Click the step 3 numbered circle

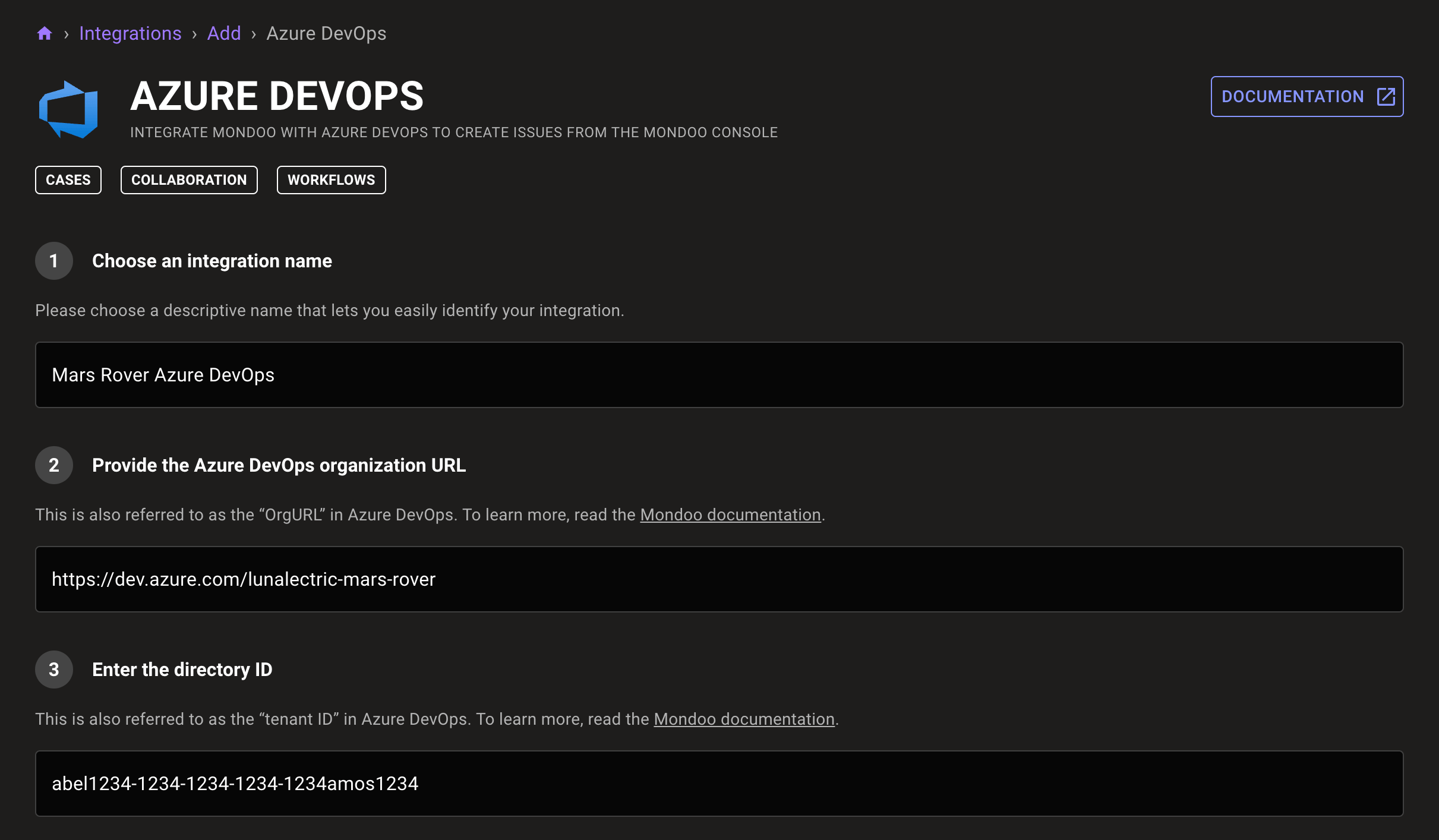tap(54, 670)
